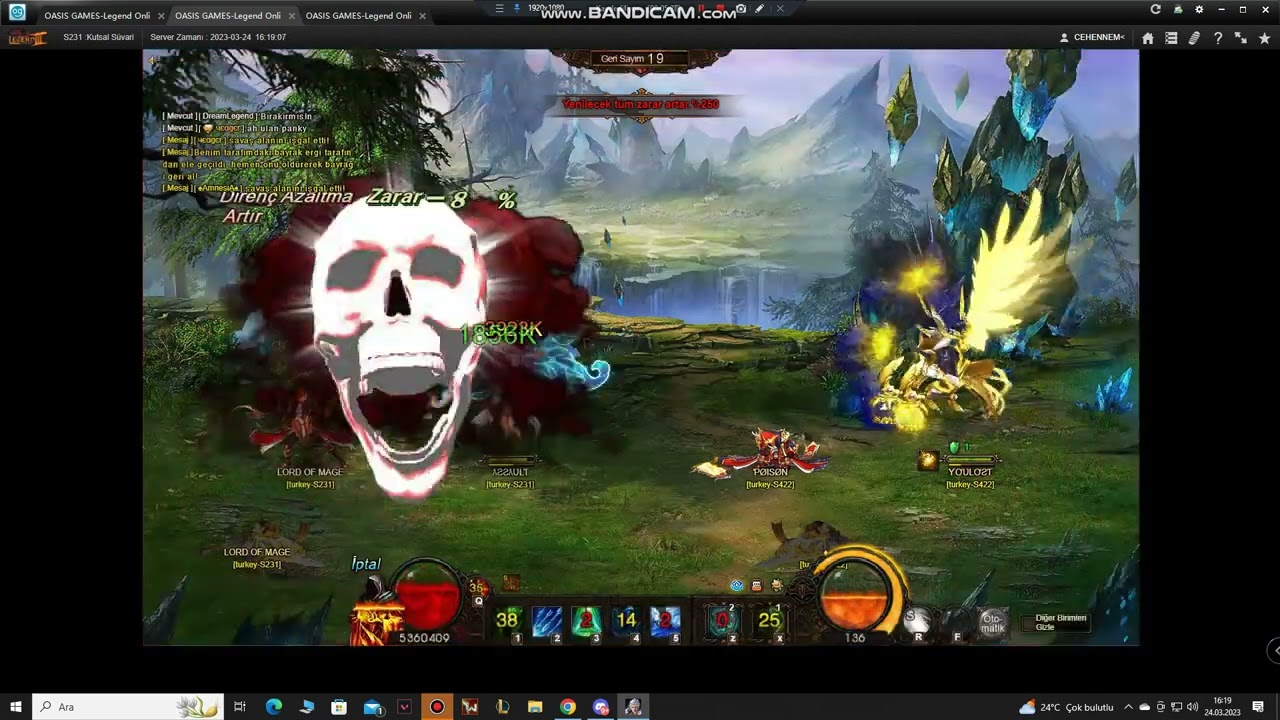Viewport: 1280px width, 720px height.
Task: Toggle Otomatik auto-battle button
Action: pyautogui.click(x=992, y=623)
